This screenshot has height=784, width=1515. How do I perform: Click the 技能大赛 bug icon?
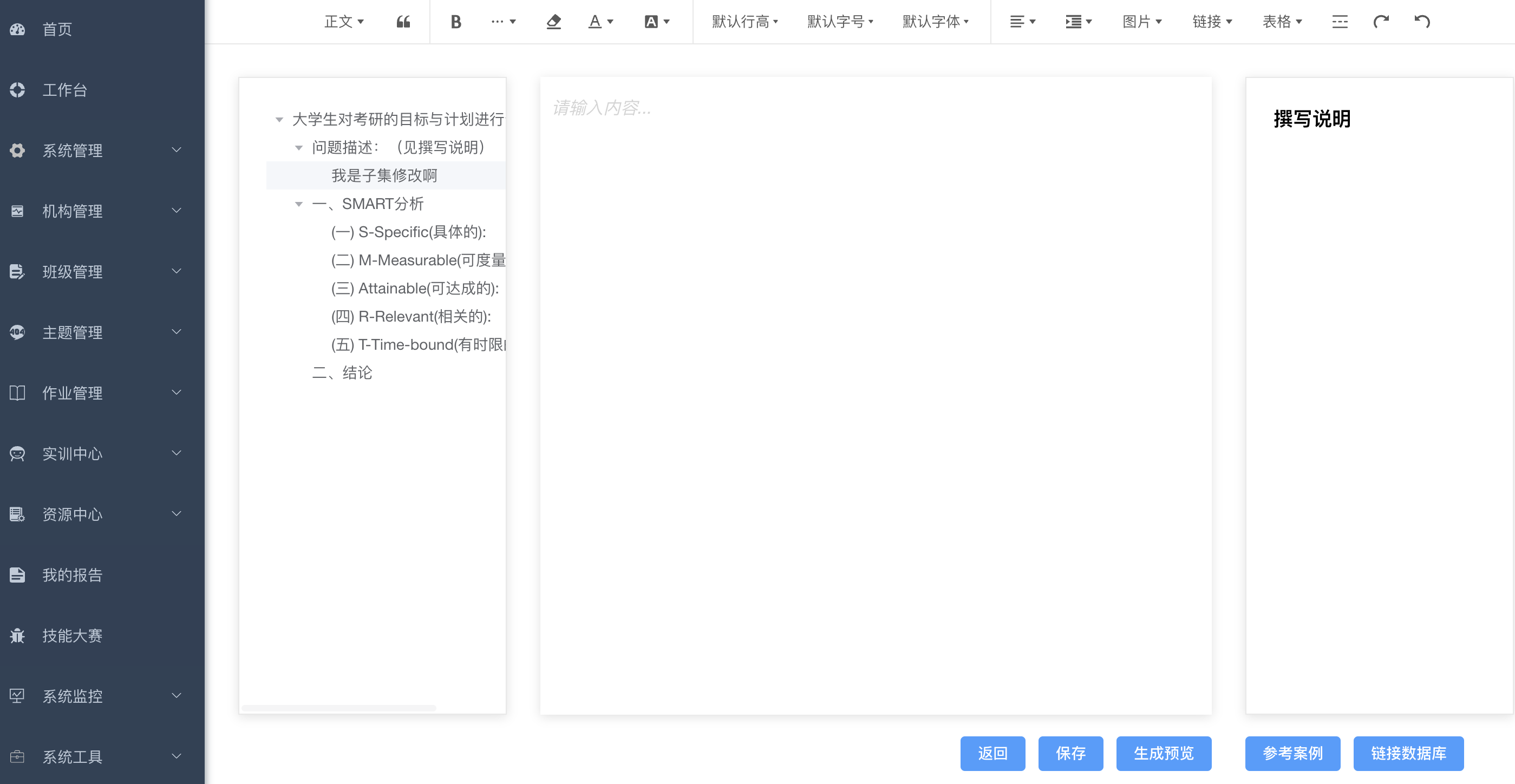tap(17, 635)
